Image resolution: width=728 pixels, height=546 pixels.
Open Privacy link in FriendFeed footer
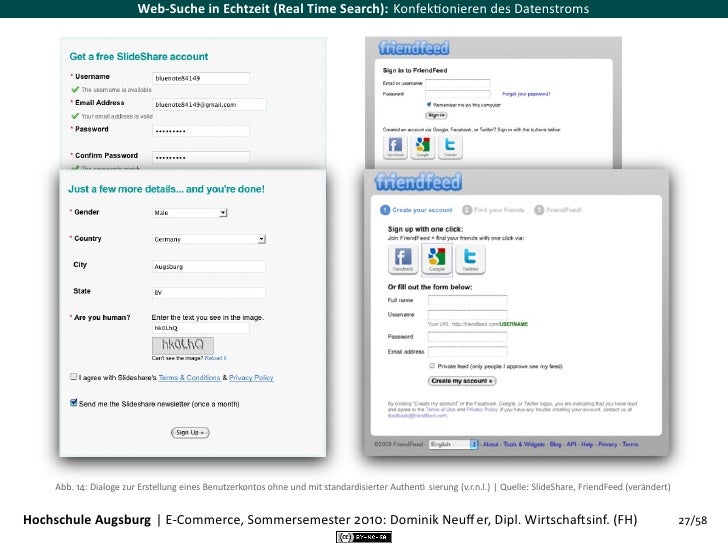pos(608,444)
